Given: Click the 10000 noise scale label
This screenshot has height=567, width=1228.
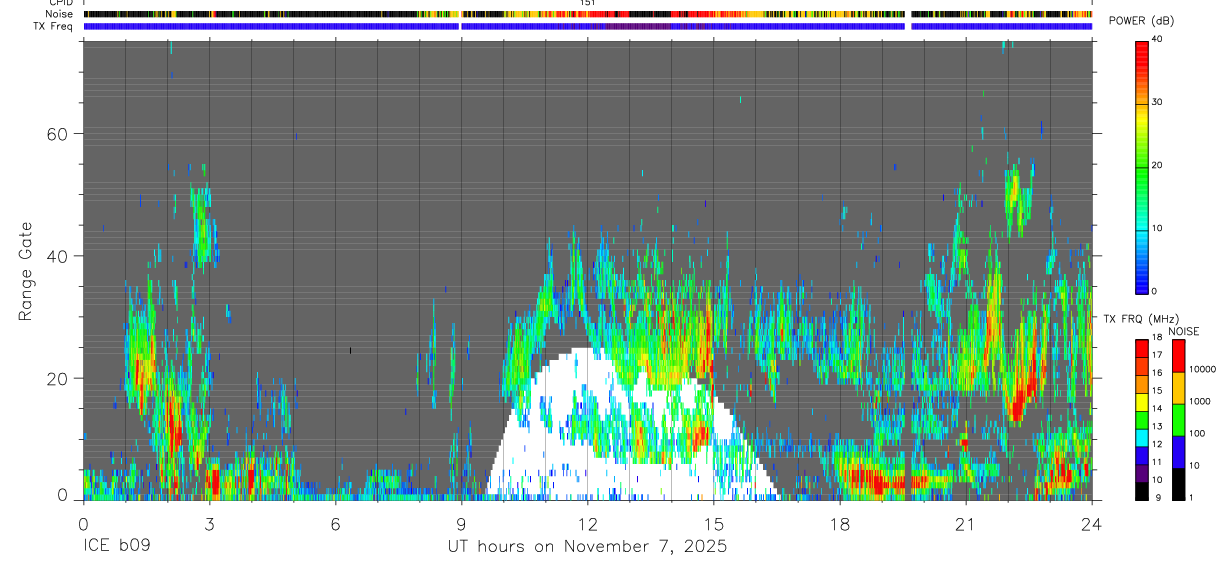Looking at the screenshot, I should 1202,369.
